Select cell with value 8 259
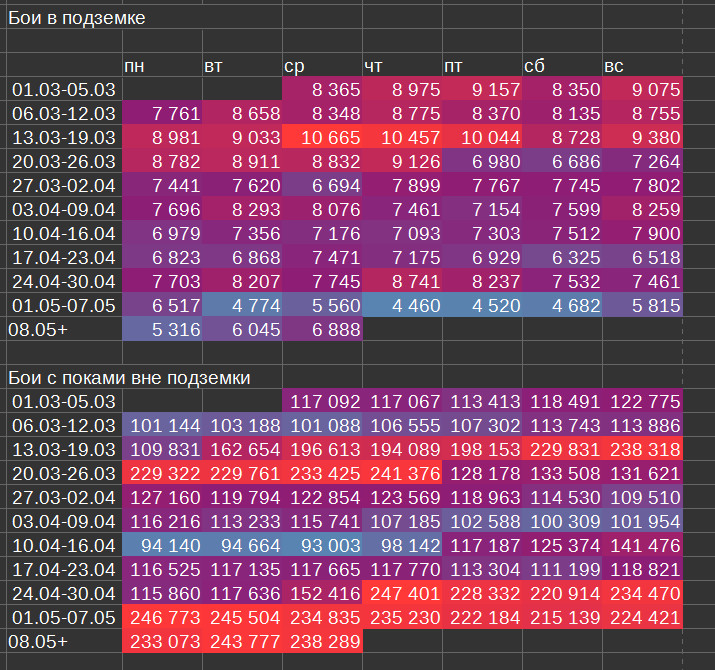Screen dimensions: 715x670 point(642,209)
